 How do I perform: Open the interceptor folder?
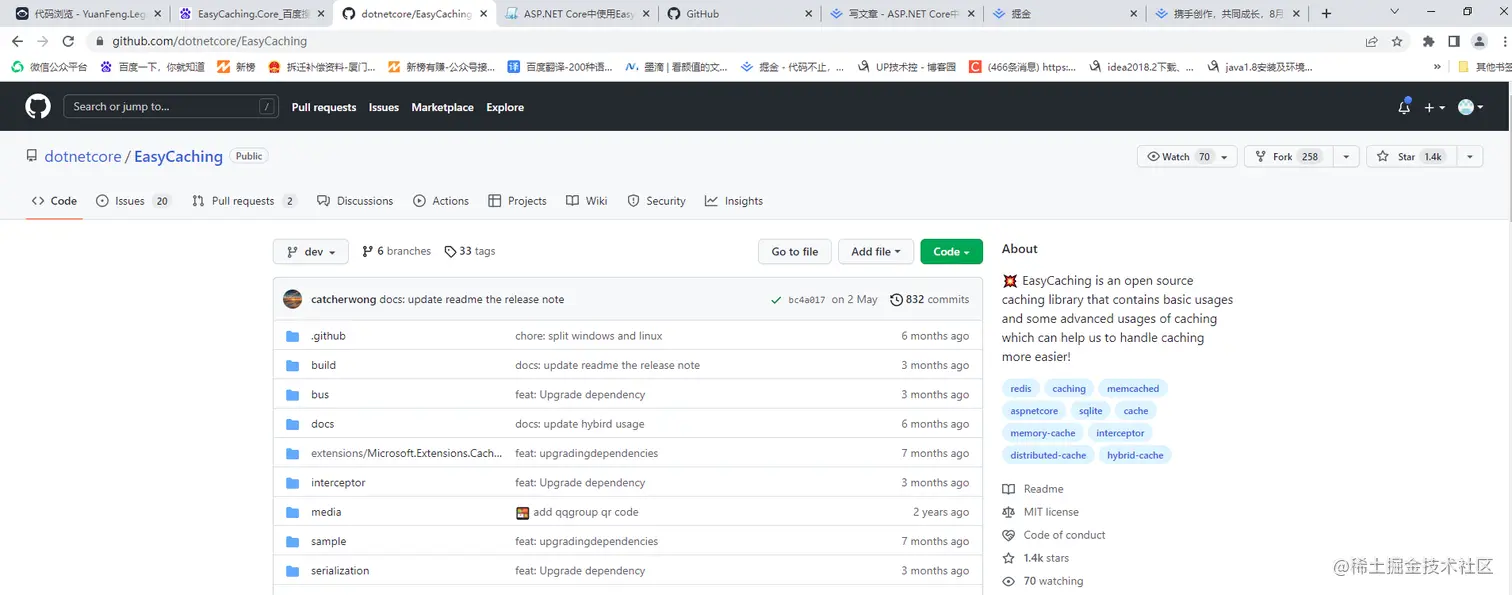(x=338, y=483)
